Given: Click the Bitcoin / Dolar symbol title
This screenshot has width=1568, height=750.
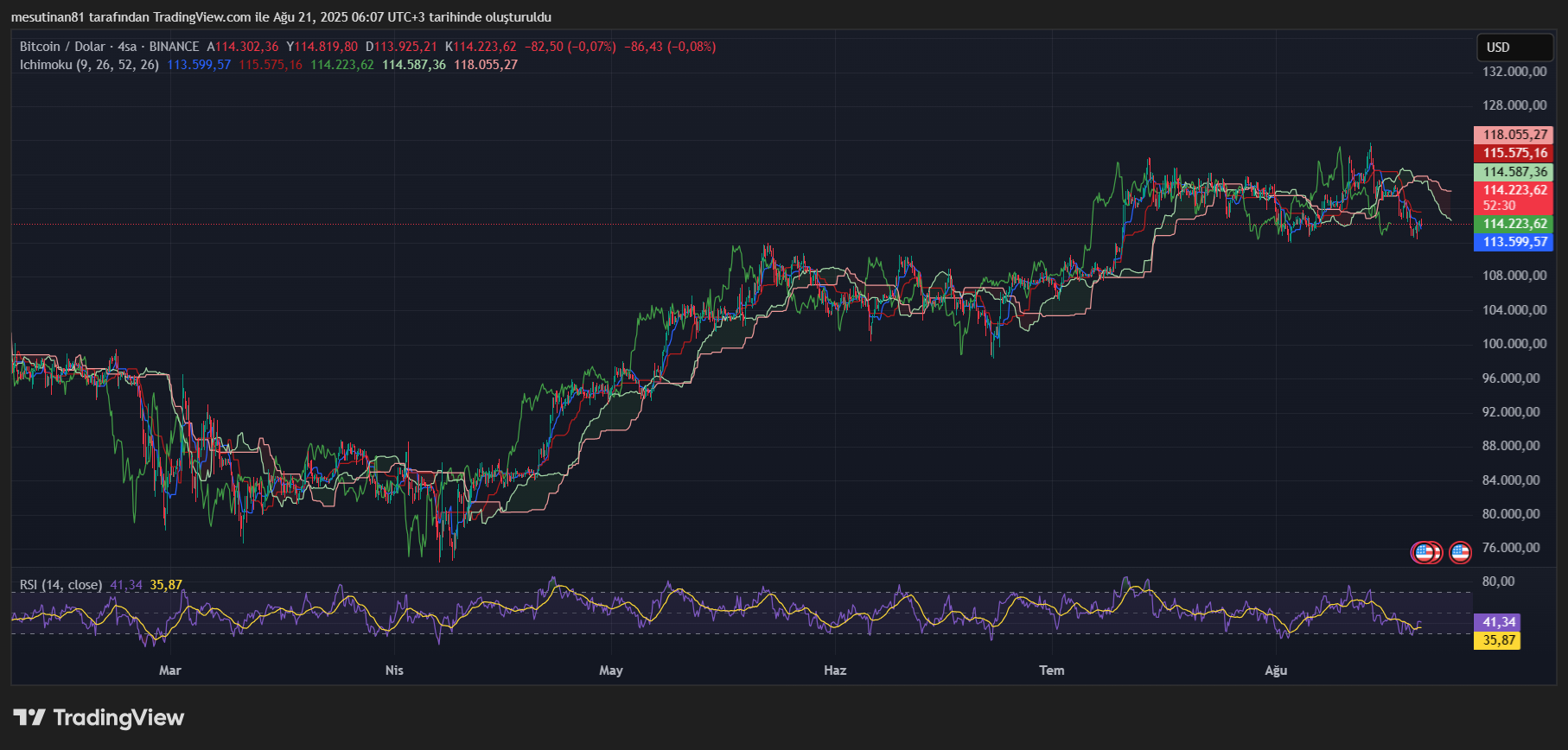Looking at the screenshot, I should click(x=62, y=47).
